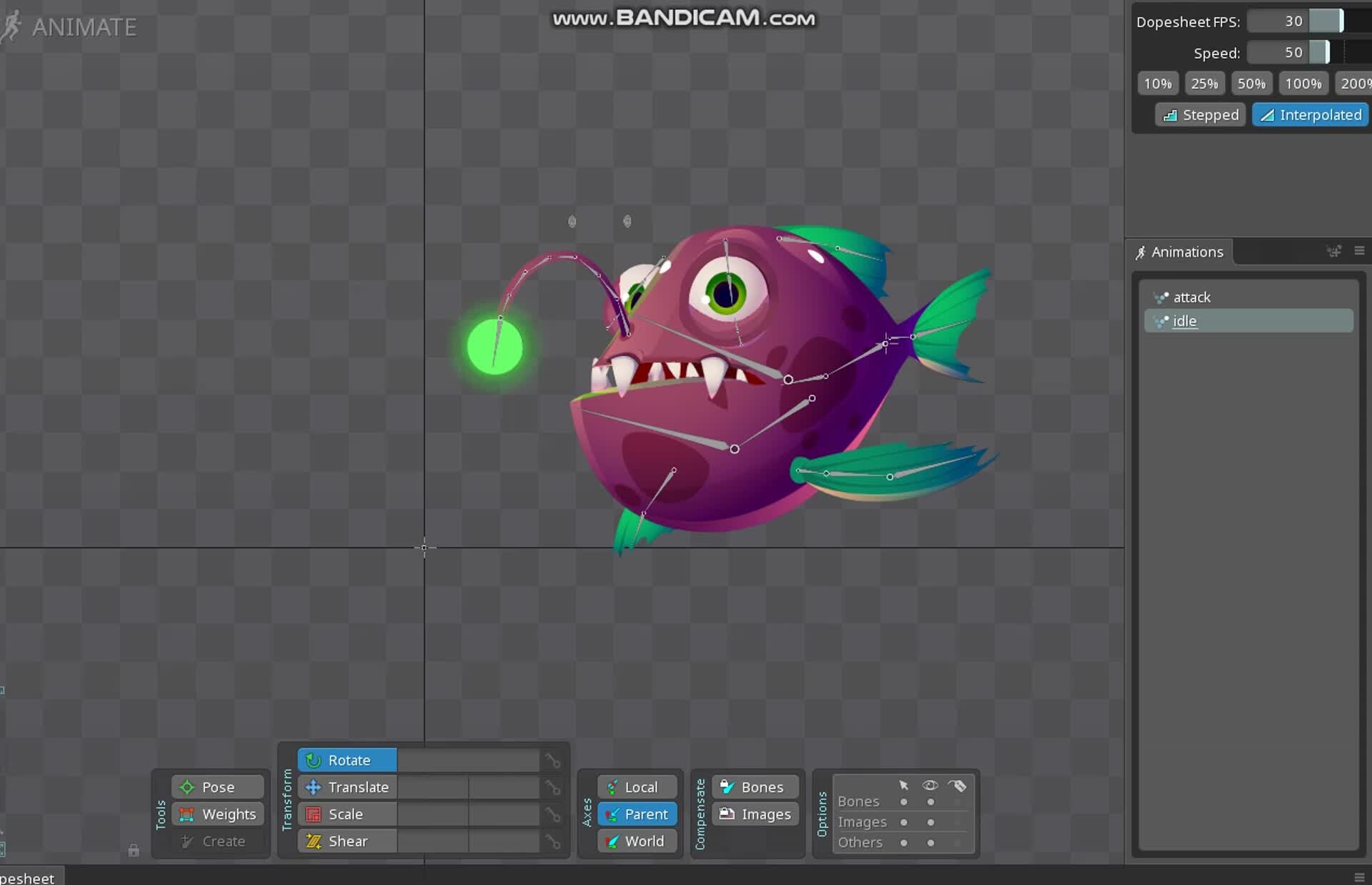
Task: Toggle the Others selectable dot in Options
Action: [904, 843]
